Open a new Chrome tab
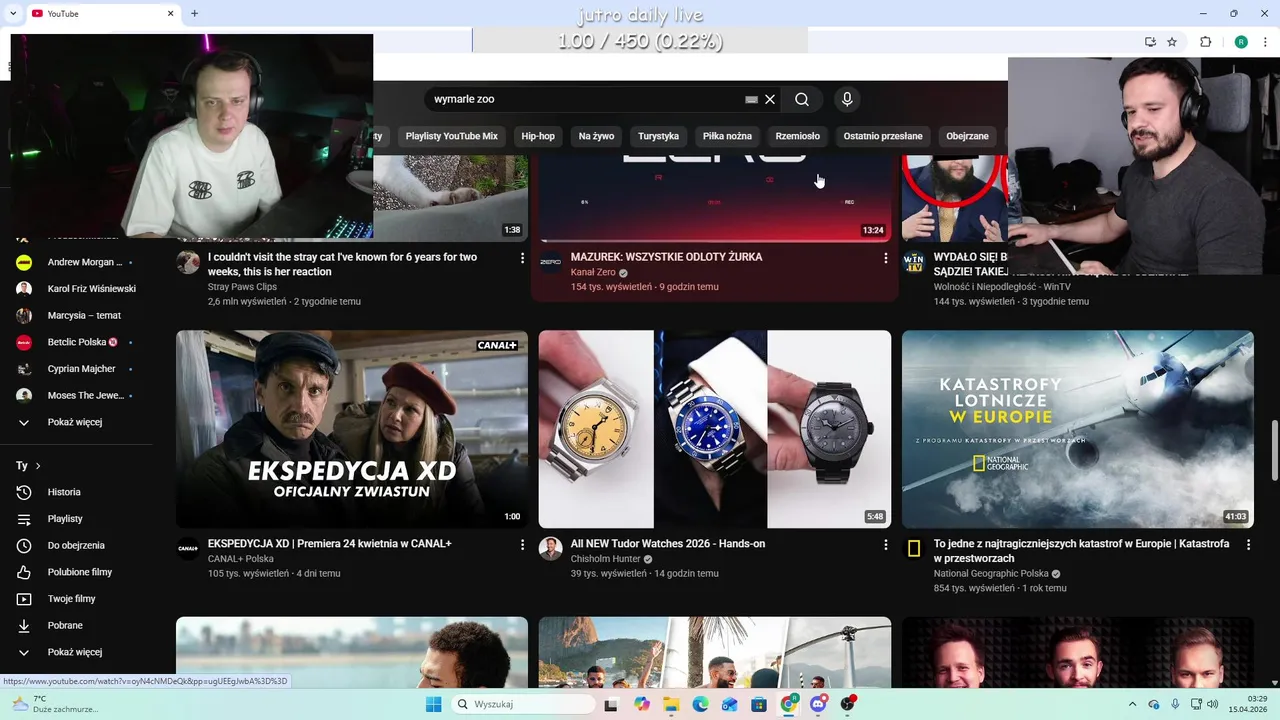 tap(194, 13)
